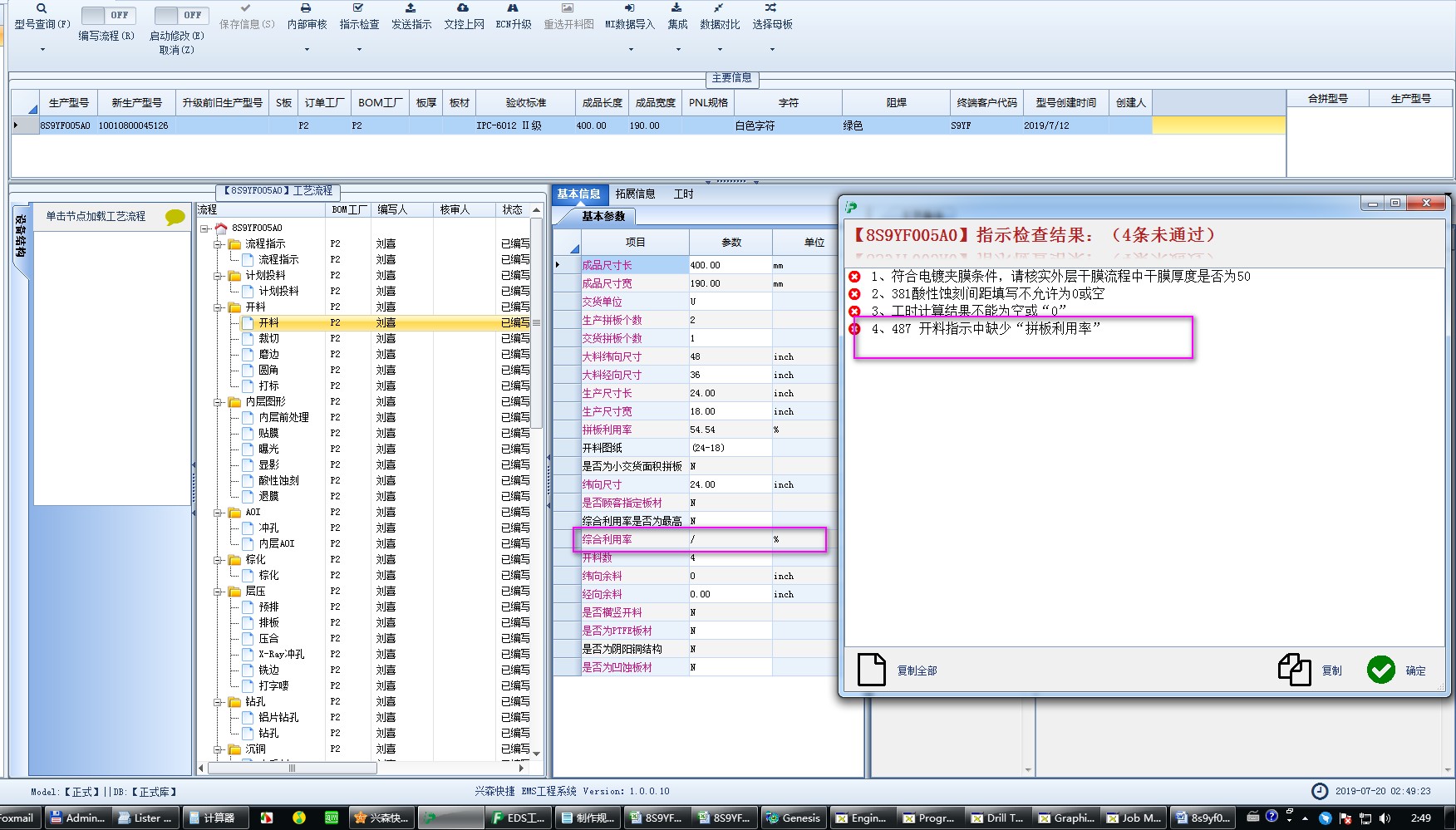Screen dimensions: 1456x830
Task: Click the 选择母板 shuffle icon
Action: [x=770, y=7]
